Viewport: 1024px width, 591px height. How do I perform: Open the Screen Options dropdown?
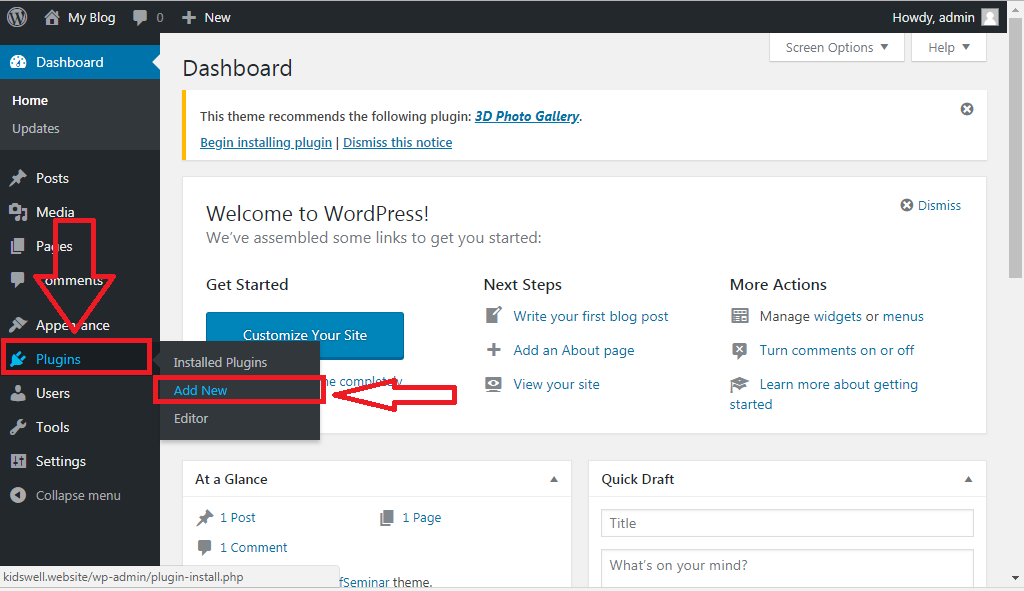(x=836, y=47)
